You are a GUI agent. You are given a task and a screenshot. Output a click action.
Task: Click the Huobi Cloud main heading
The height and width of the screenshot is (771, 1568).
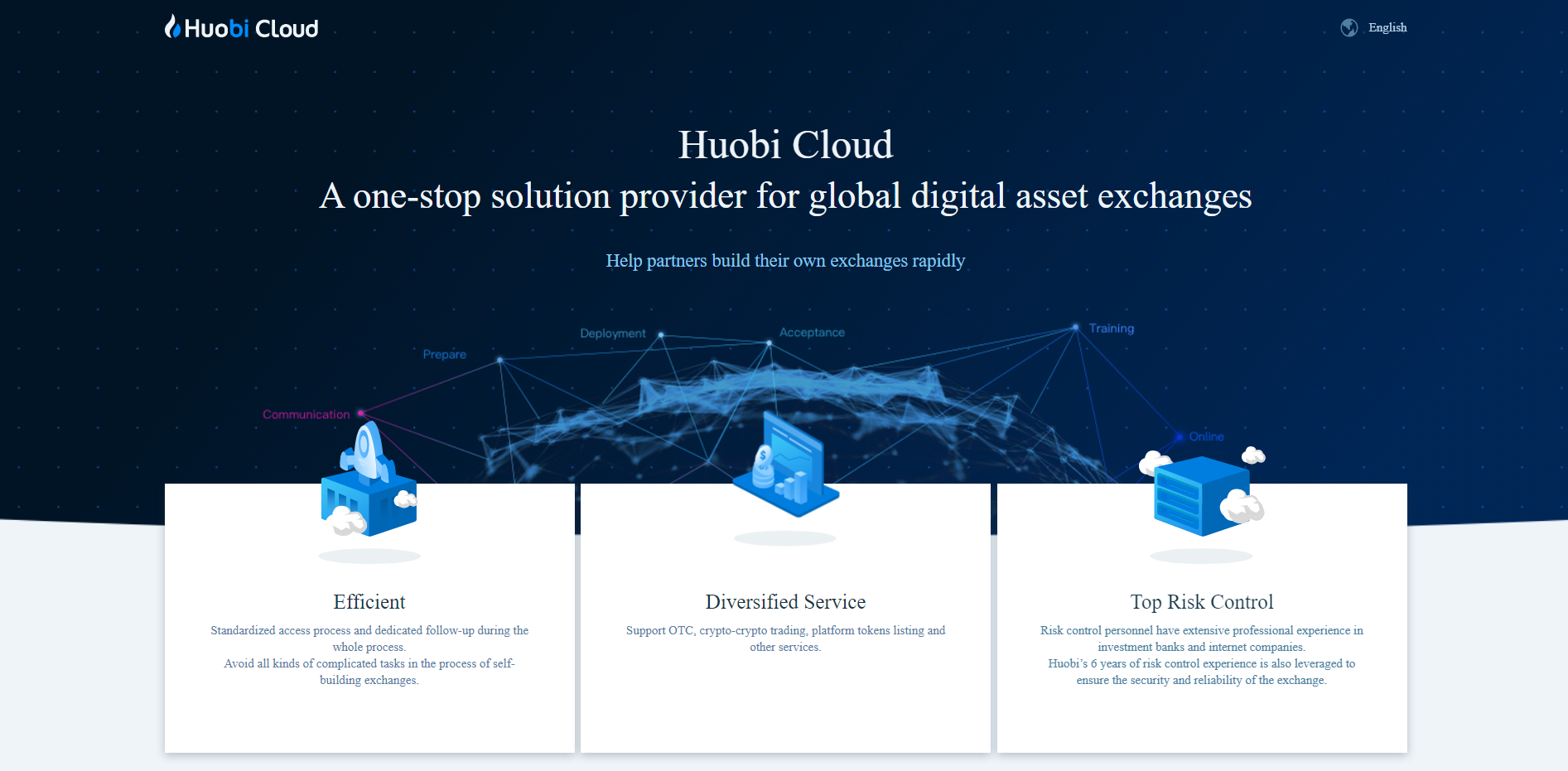point(785,145)
